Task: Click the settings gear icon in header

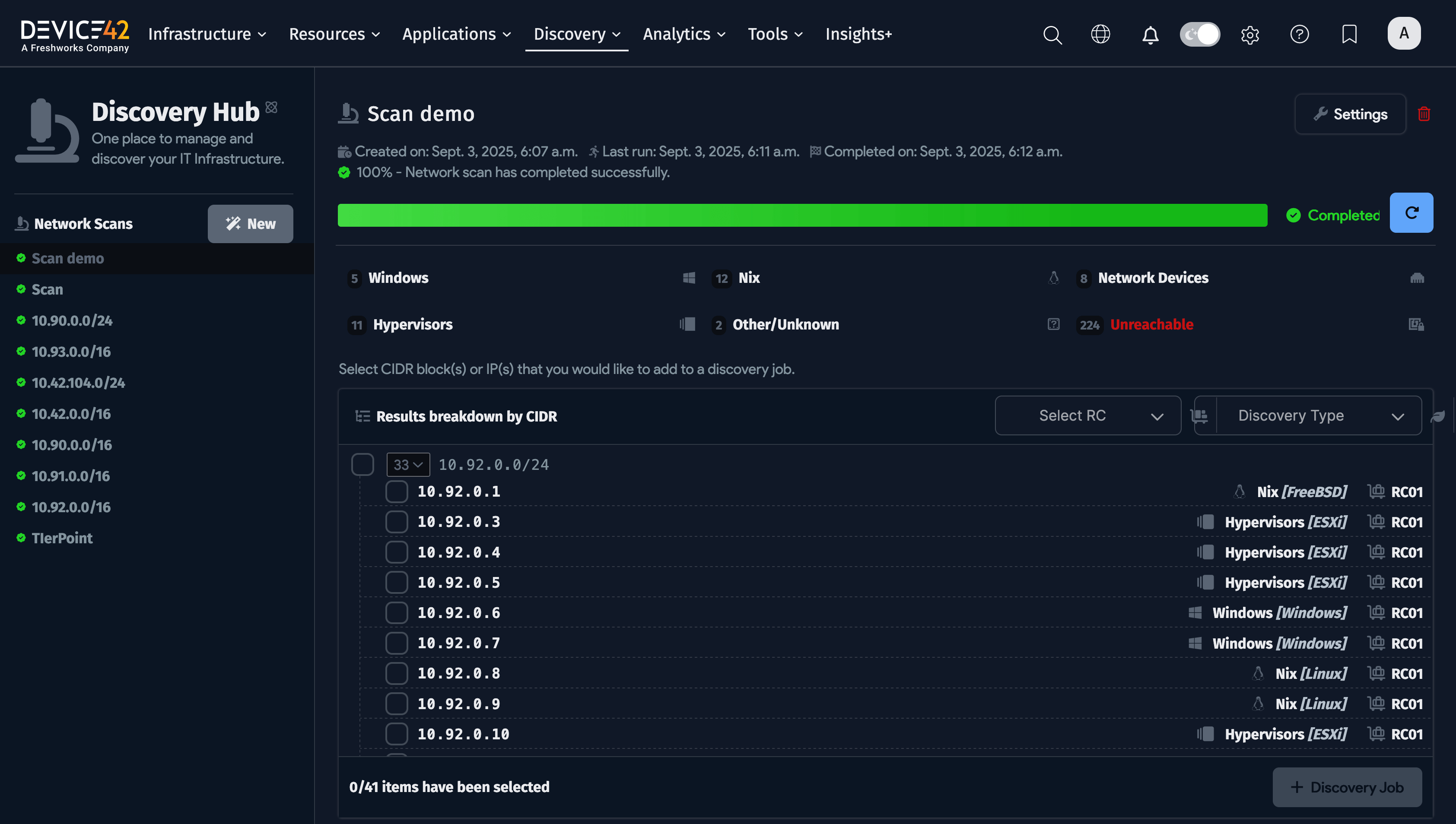Action: [x=1249, y=35]
